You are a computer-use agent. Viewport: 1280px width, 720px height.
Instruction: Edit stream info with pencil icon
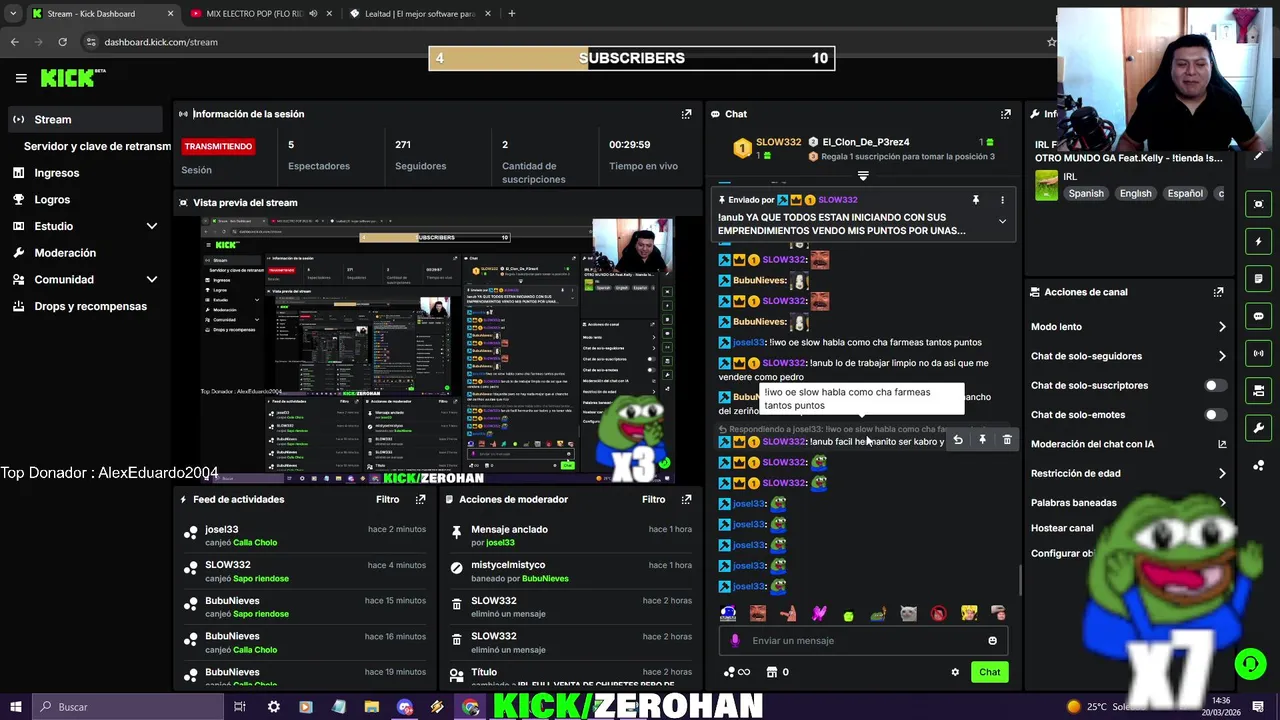tap(1258, 155)
